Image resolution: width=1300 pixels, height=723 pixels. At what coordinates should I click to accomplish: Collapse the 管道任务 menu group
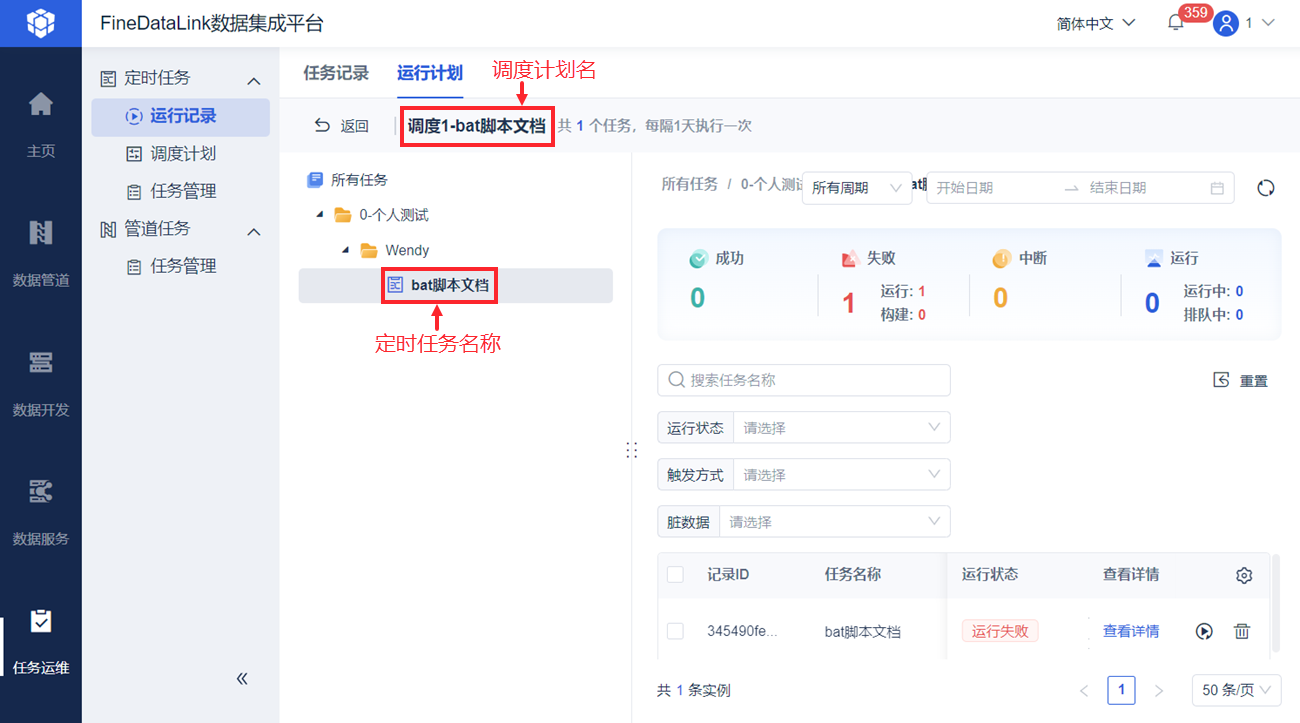click(x=254, y=231)
